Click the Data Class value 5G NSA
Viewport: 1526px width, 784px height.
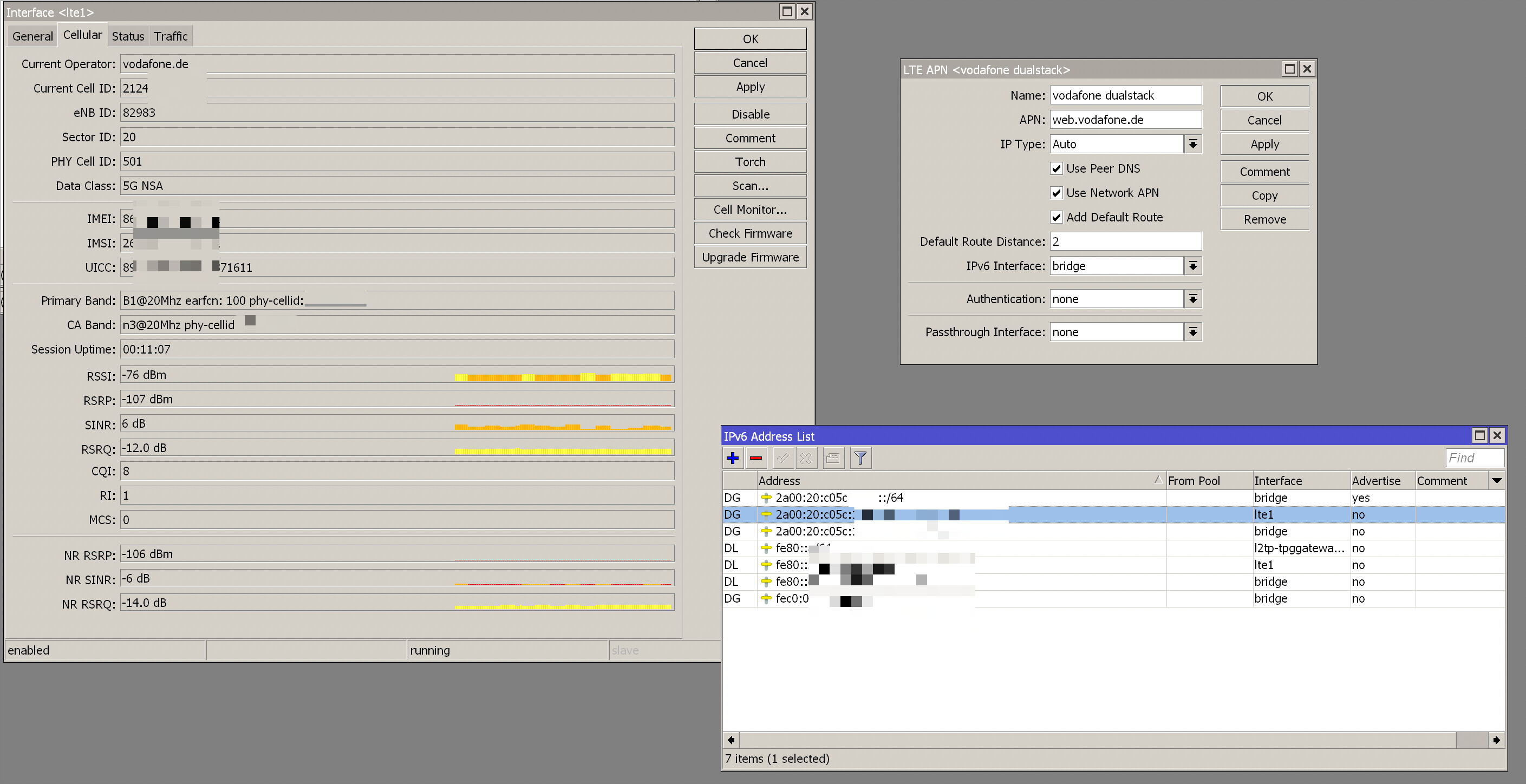click(143, 186)
